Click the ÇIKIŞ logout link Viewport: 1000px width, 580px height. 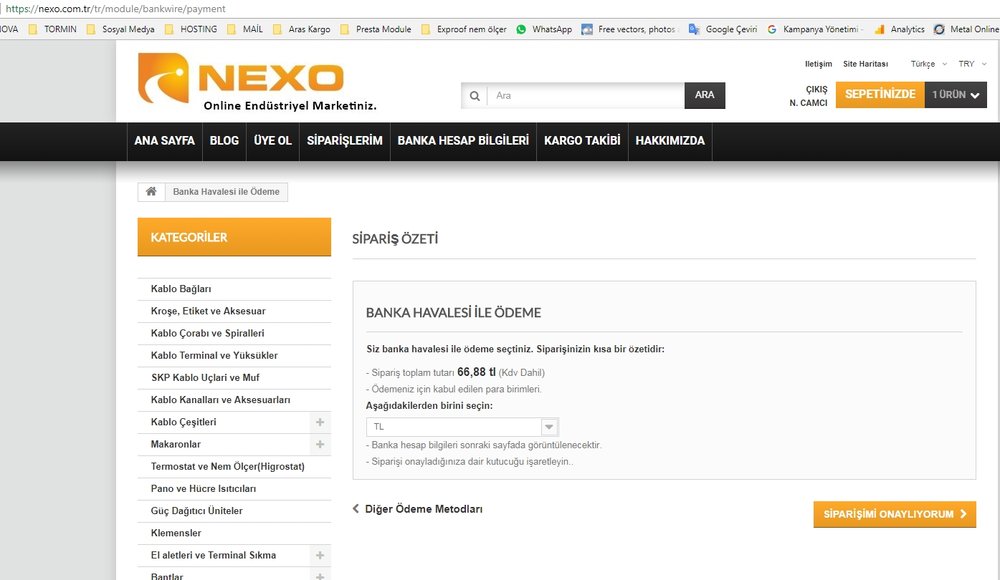(x=816, y=89)
